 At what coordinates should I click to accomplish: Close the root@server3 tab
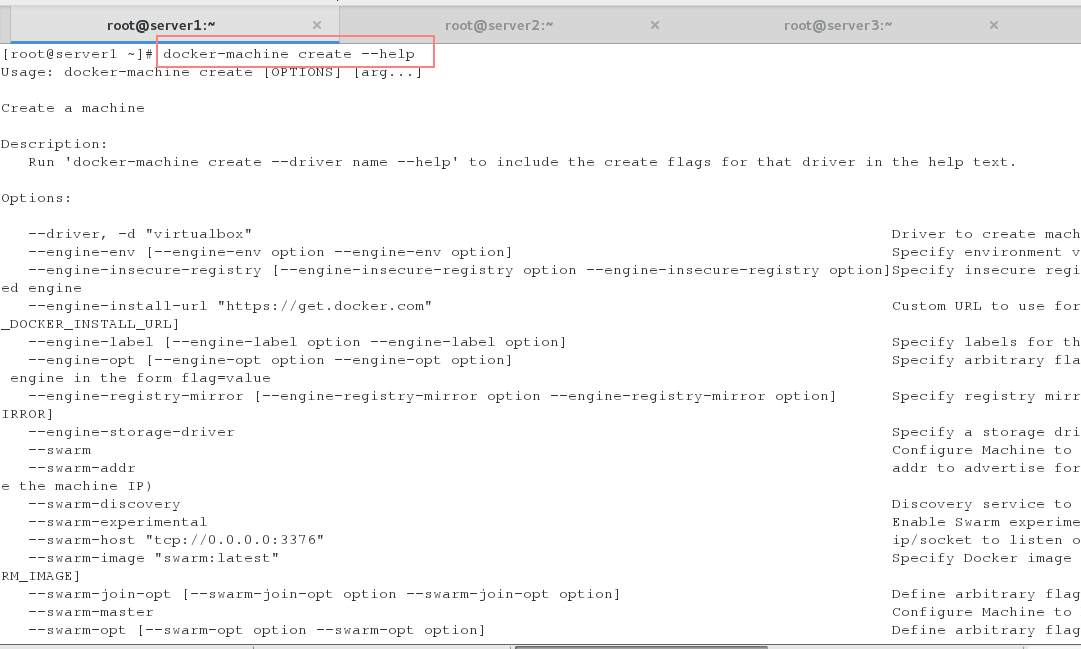click(994, 26)
